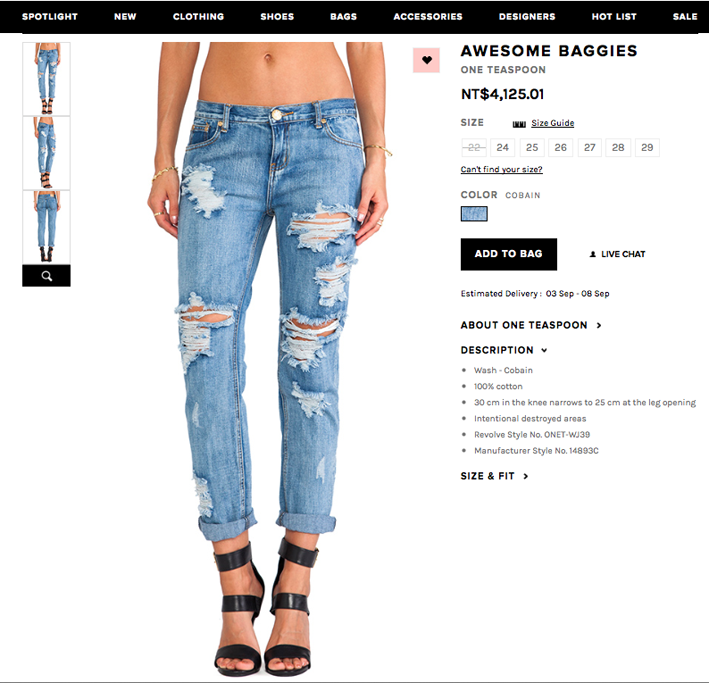Expand the Size & Fit section
The width and height of the screenshot is (709, 683).
coord(494,476)
